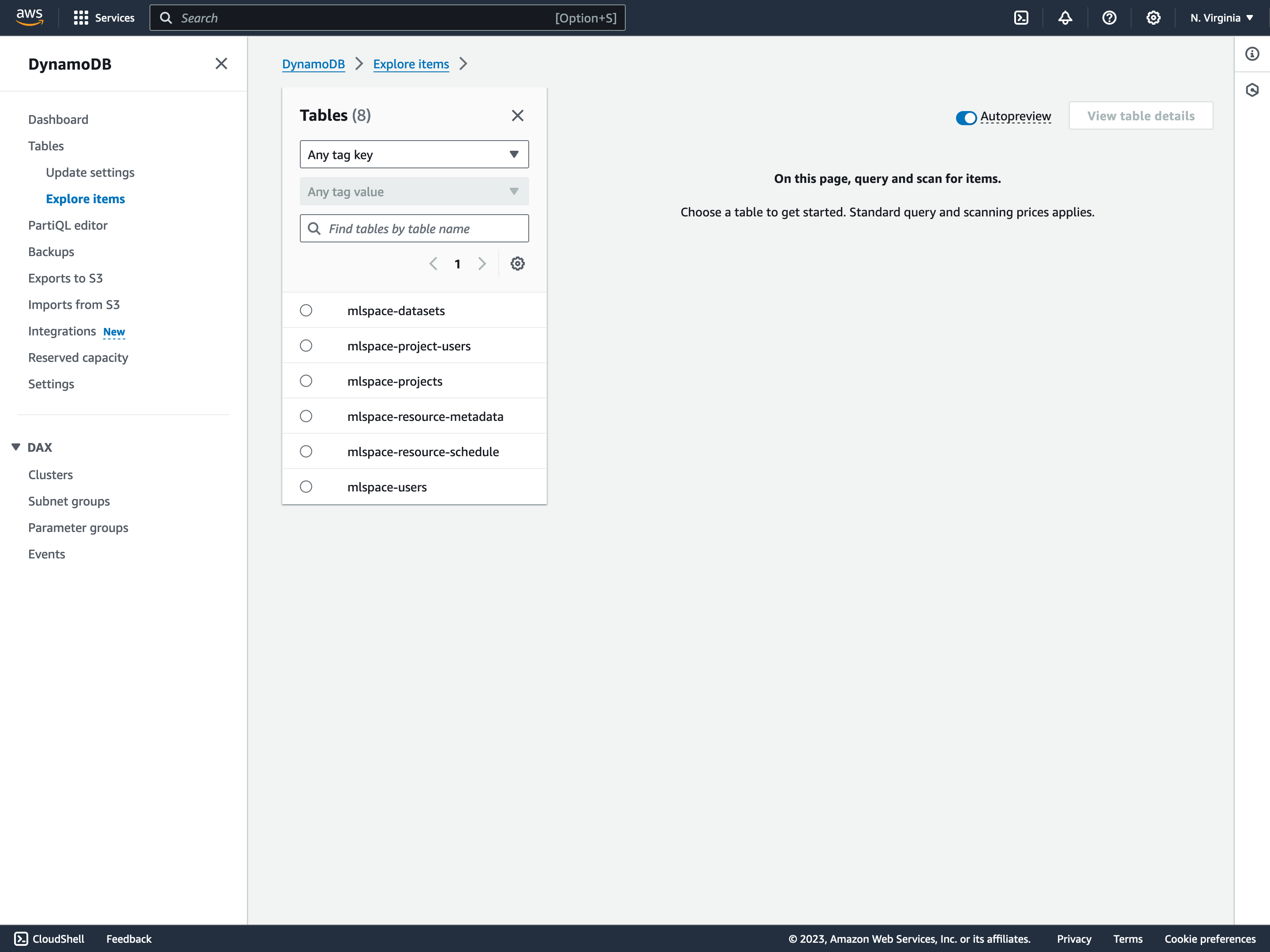The width and height of the screenshot is (1270, 952).
Task: Open the Terms link
Action: tap(1128, 938)
